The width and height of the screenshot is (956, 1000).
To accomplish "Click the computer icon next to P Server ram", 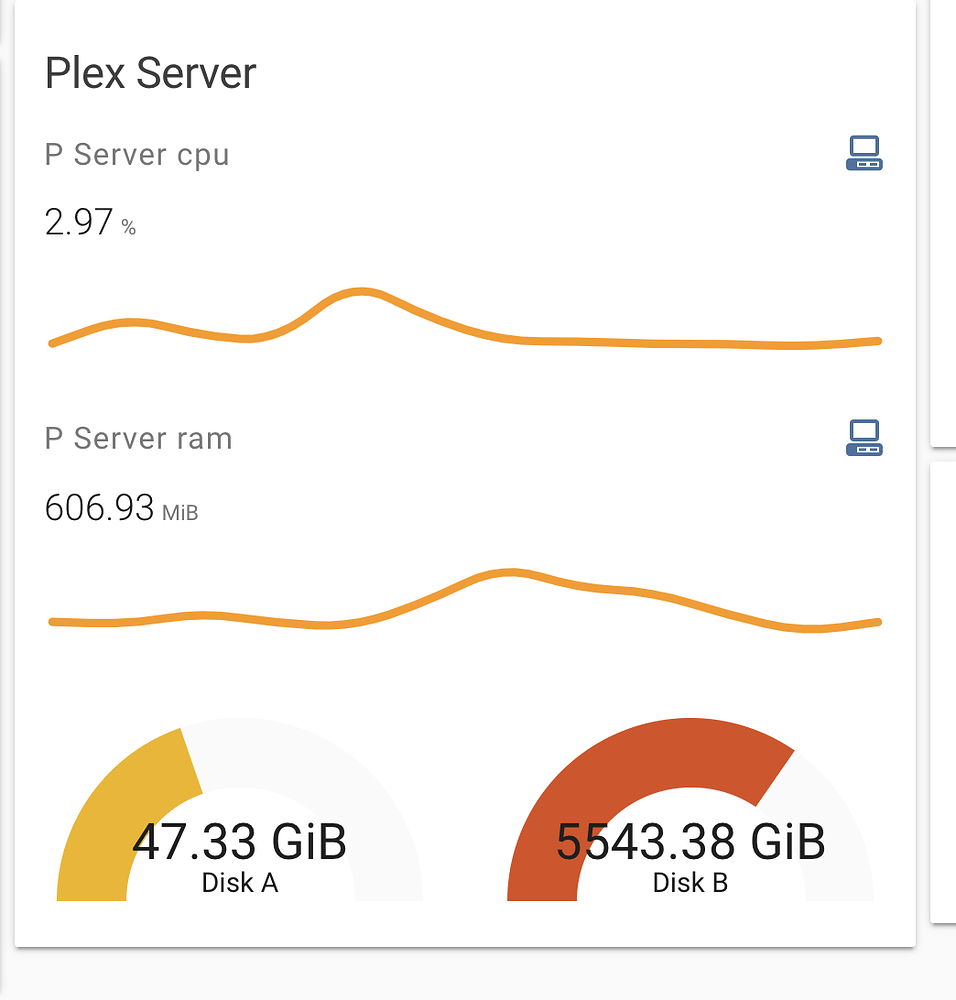I will pyautogui.click(x=863, y=437).
